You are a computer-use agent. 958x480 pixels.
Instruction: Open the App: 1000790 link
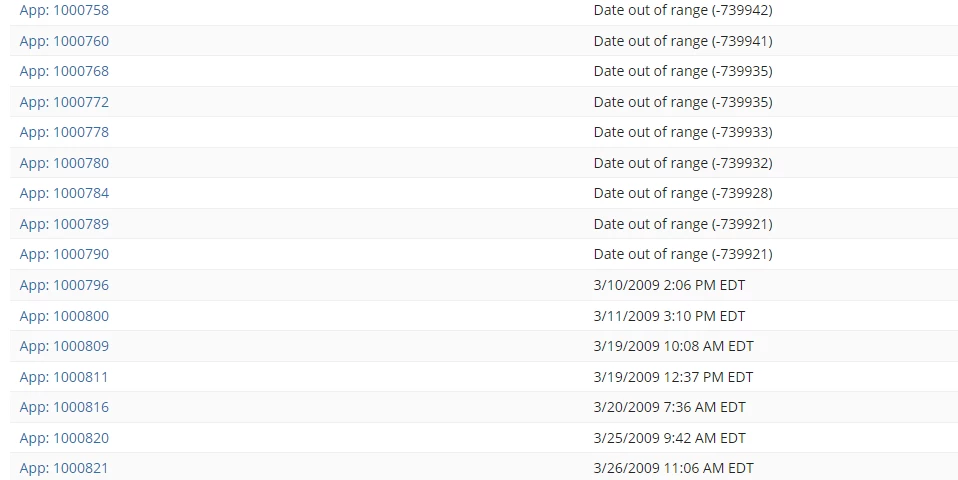(x=64, y=255)
